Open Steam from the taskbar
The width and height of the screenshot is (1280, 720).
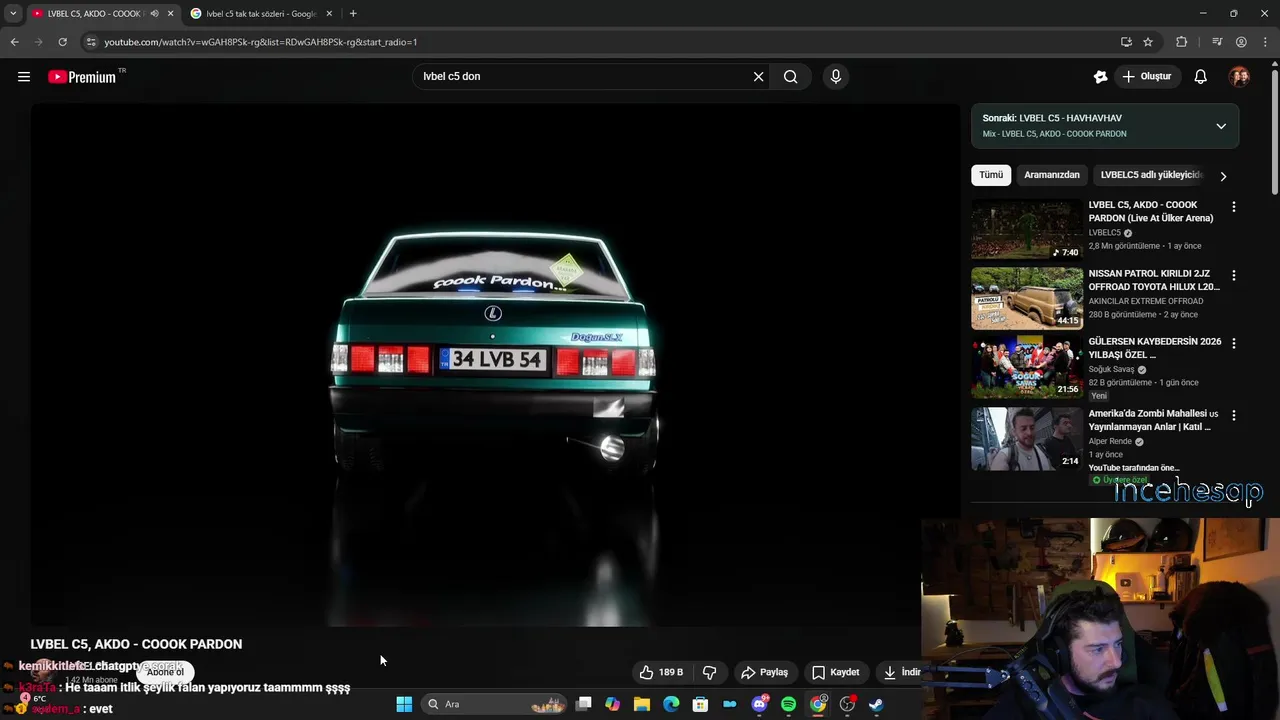click(876, 704)
